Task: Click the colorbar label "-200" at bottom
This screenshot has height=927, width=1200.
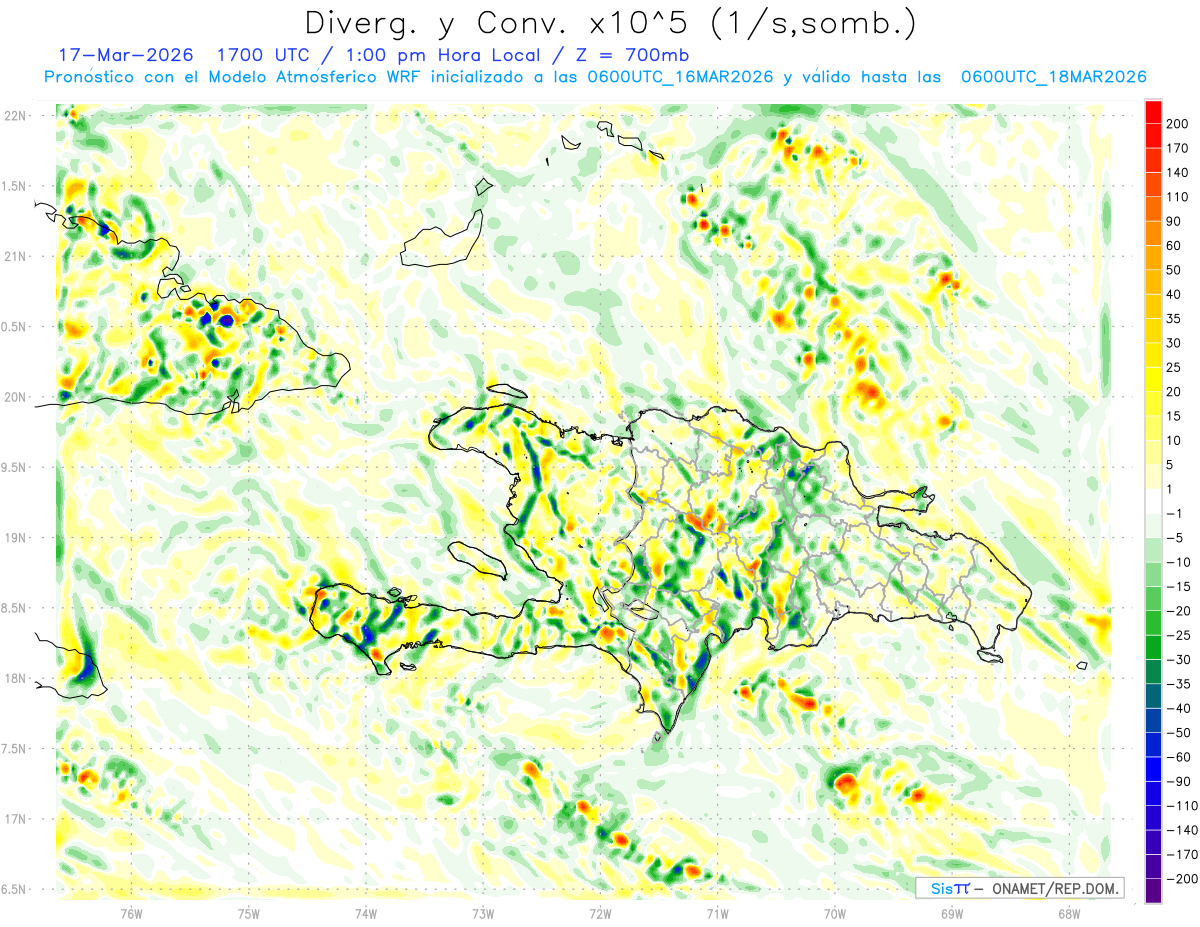Action: pyautogui.click(x=1182, y=879)
